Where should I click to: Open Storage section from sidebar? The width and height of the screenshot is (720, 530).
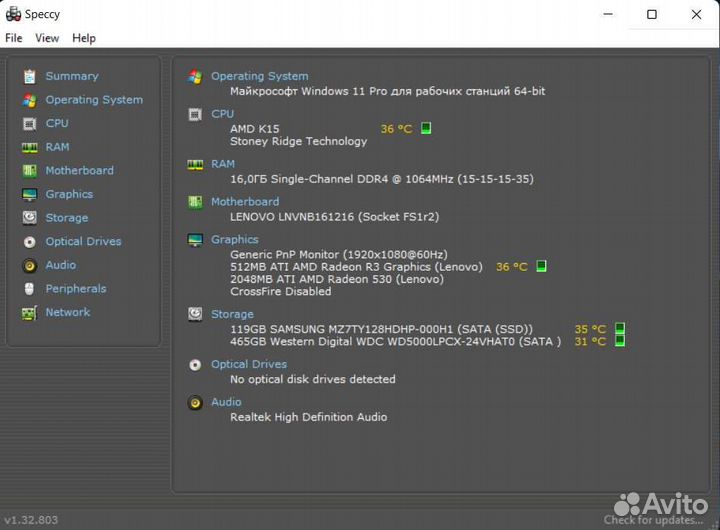click(67, 218)
